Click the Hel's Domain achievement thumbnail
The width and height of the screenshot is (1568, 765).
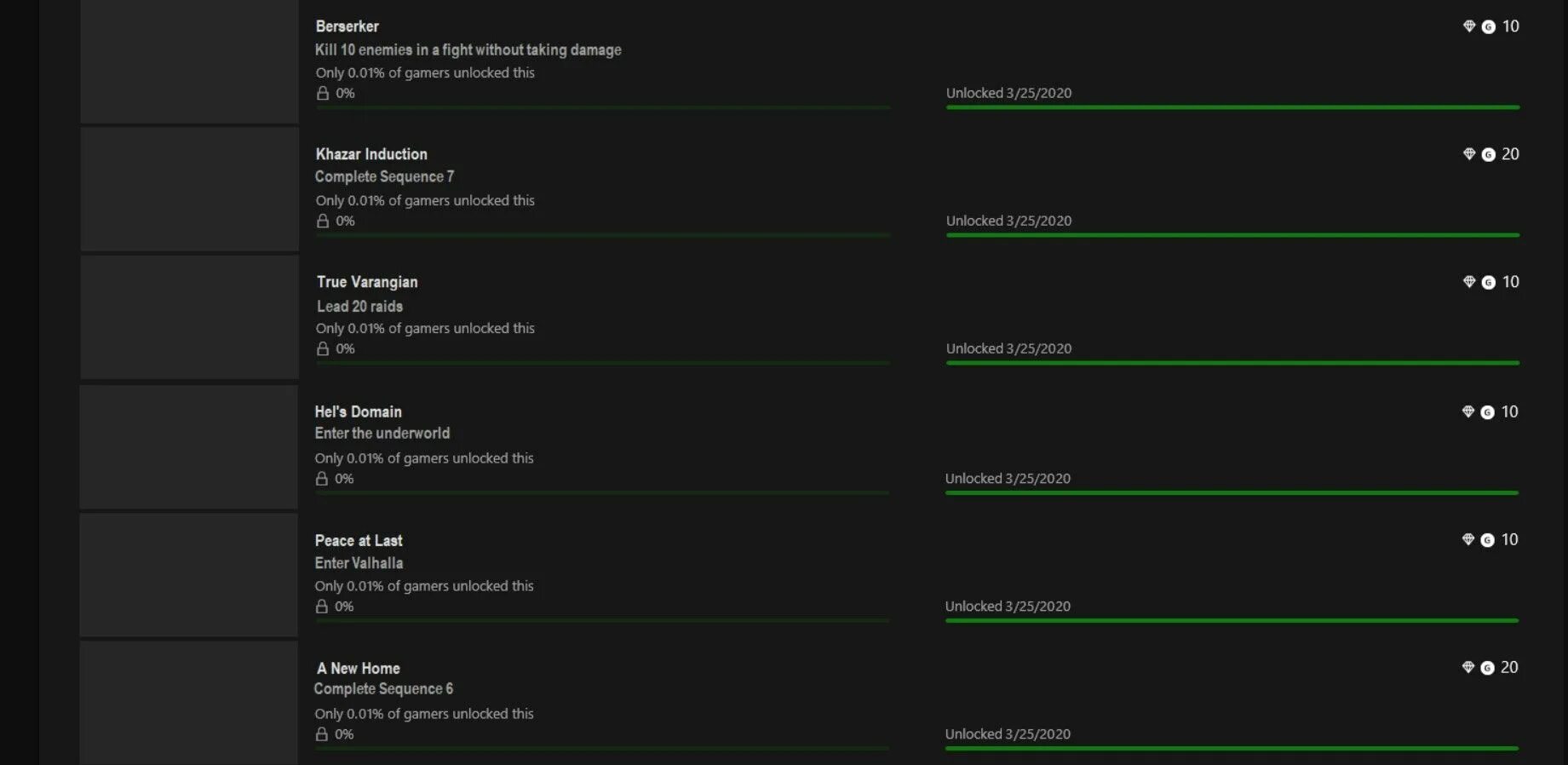click(x=188, y=447)
